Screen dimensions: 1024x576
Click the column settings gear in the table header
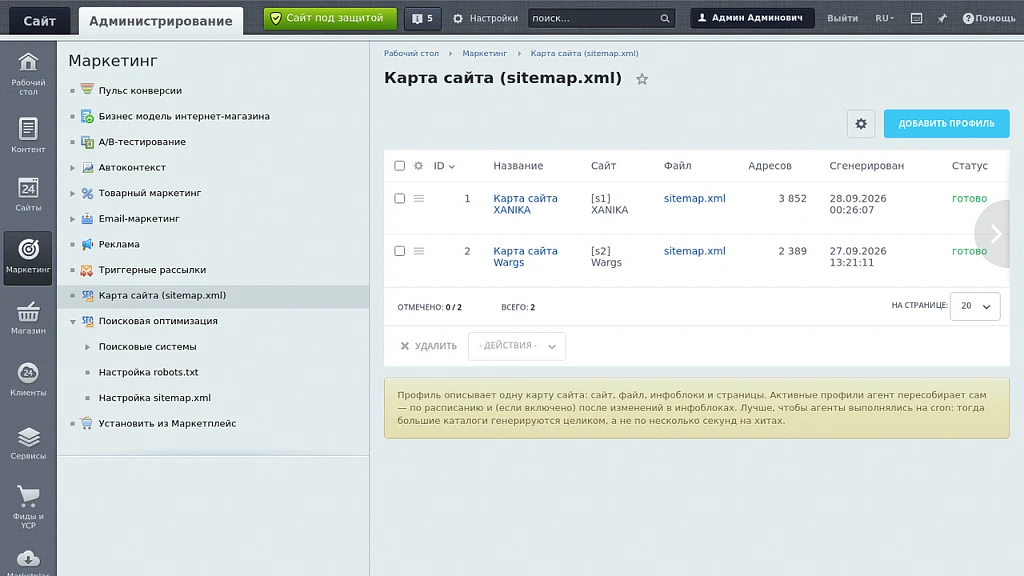tap(419, 166)
